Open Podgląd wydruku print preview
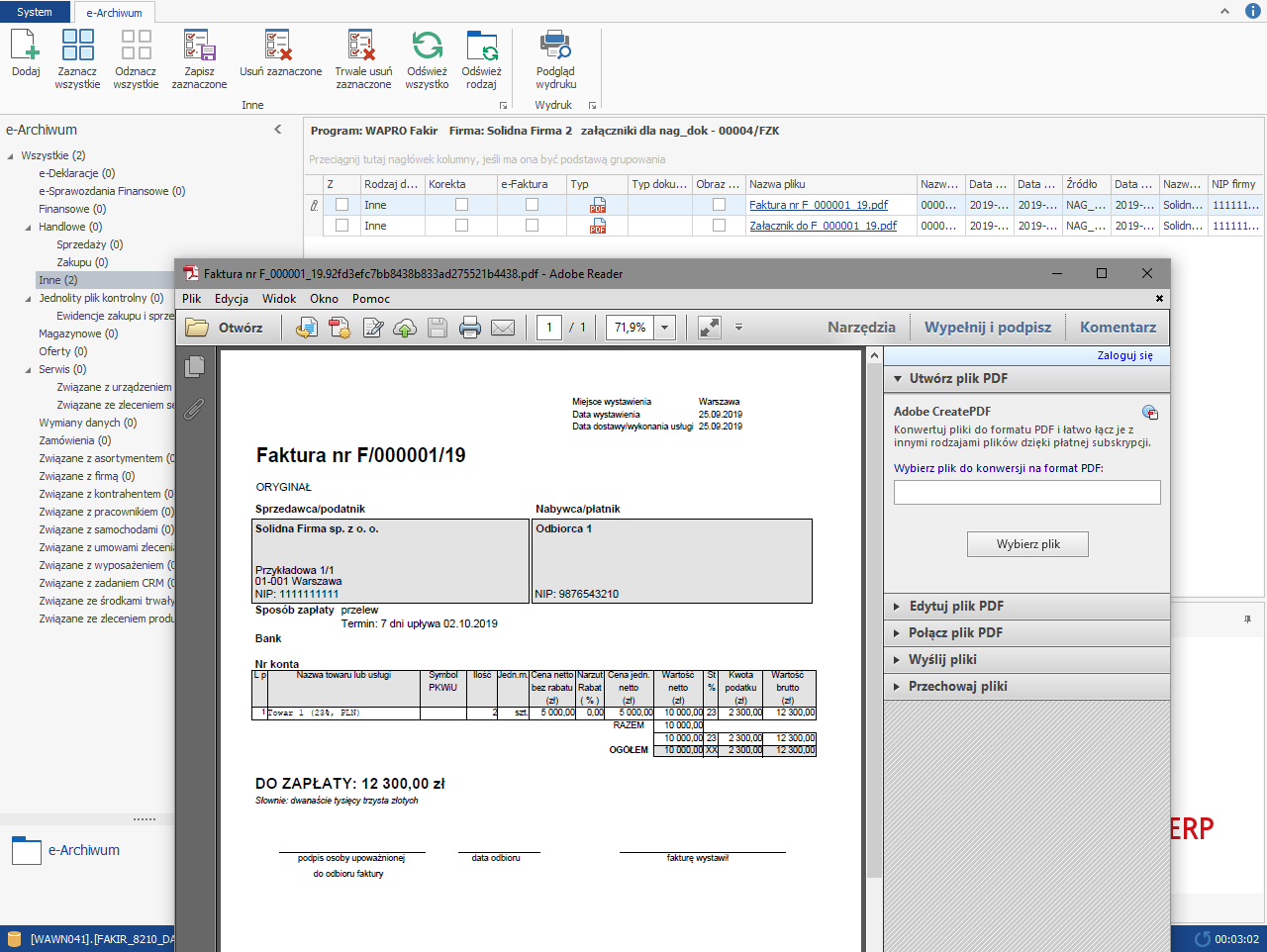 555,46
